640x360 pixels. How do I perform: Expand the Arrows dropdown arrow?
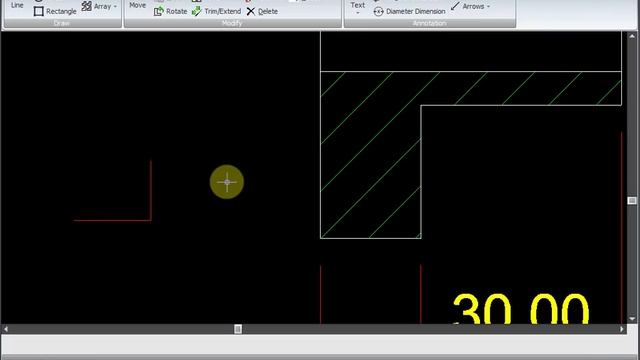[x=488, y=7]
